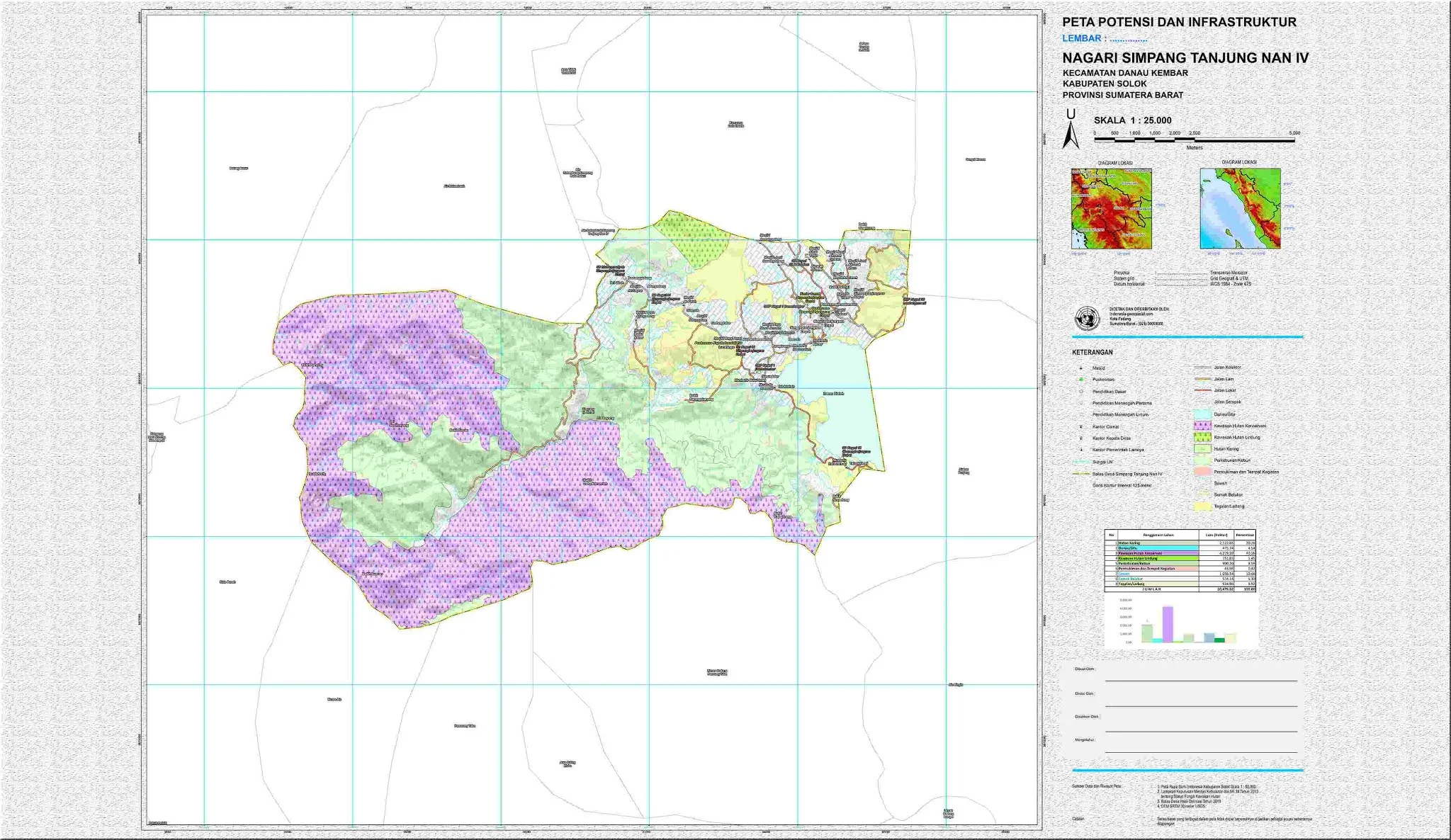Select the Kantor Camat legend icon

1080,426
